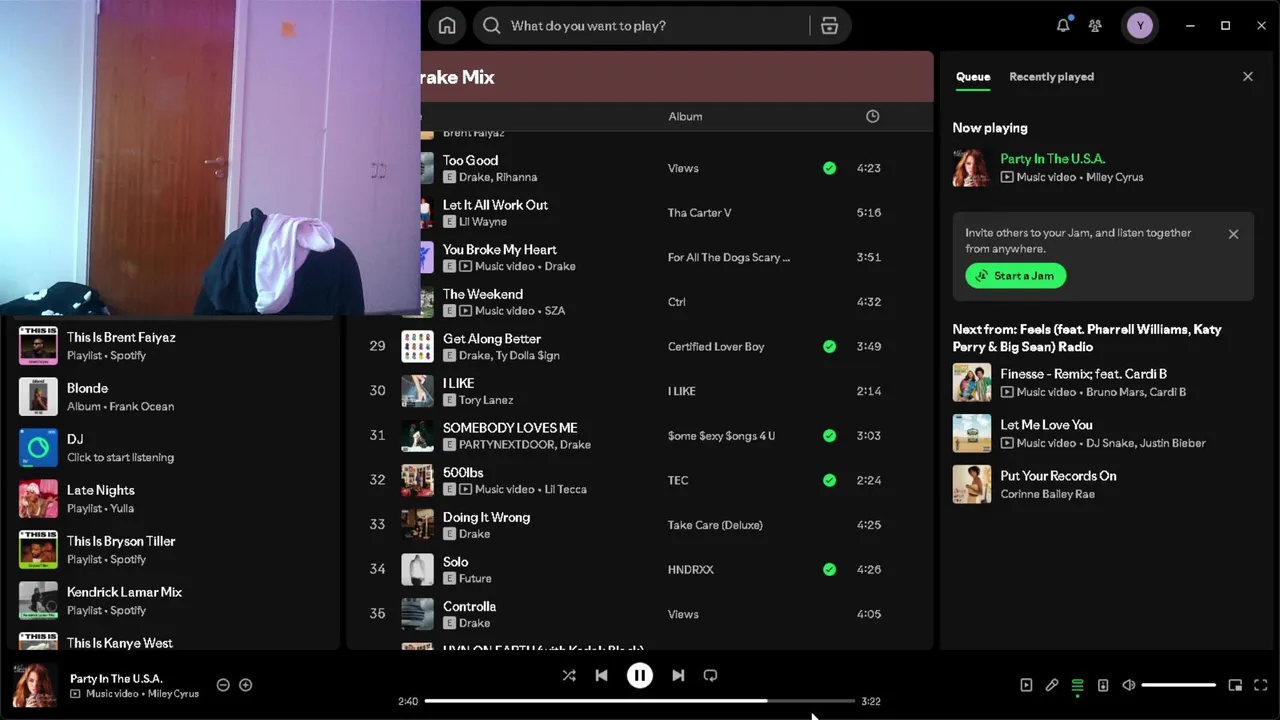Viewport: 1280px width, 720px height.
Task: Toggle saved checkmark for Get Along Better
Action: [829, 347]
